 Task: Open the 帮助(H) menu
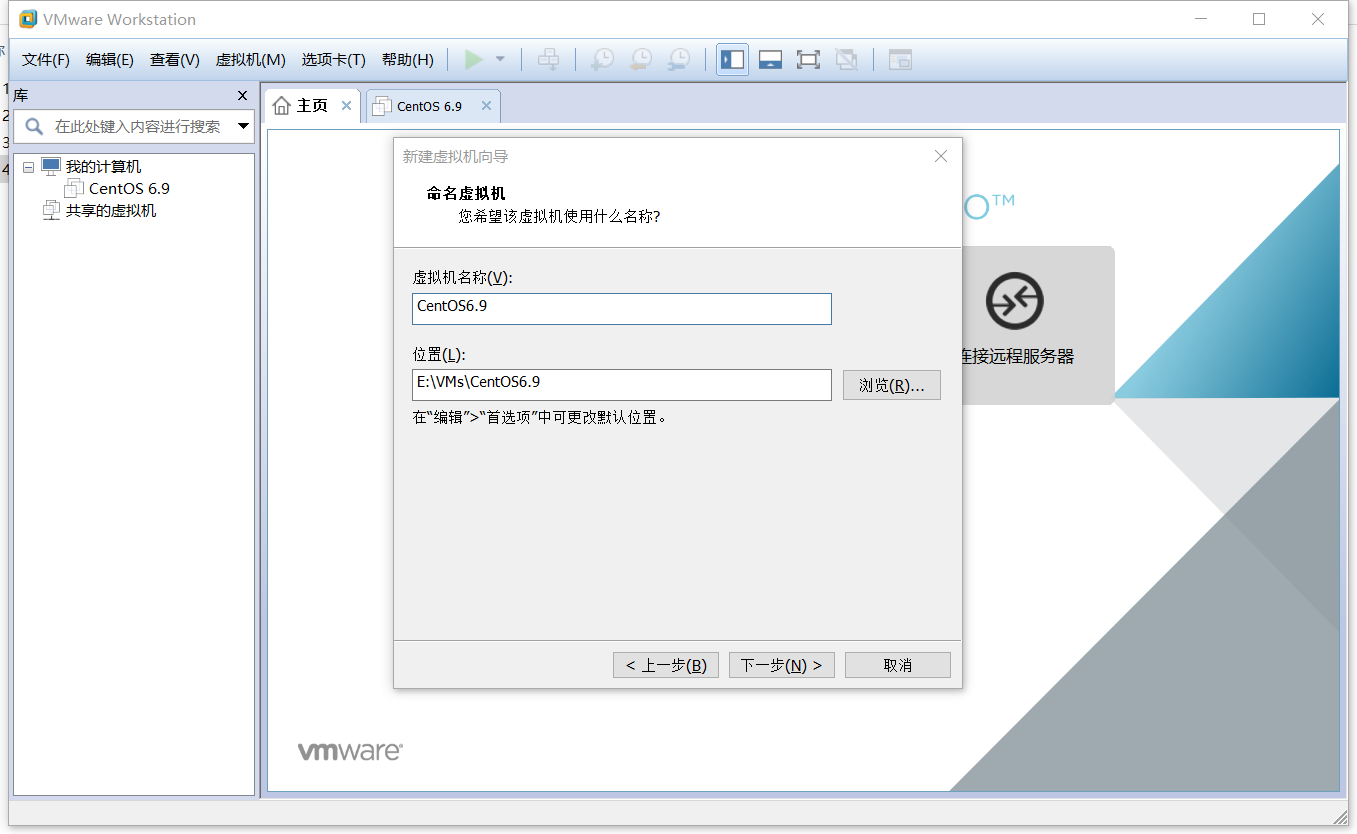click(x=408, y=60)
